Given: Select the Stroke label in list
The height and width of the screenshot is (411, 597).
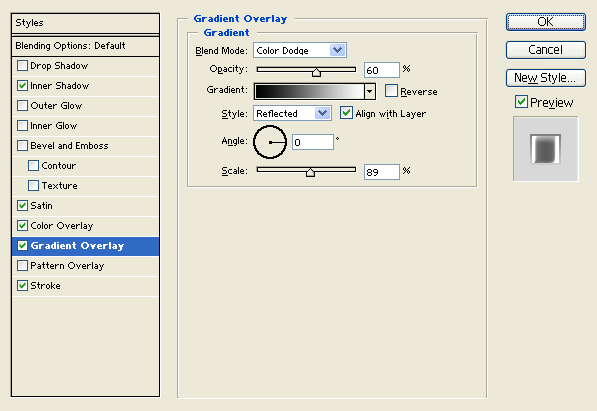Looking at the screenshot, I should coord(45,286).
